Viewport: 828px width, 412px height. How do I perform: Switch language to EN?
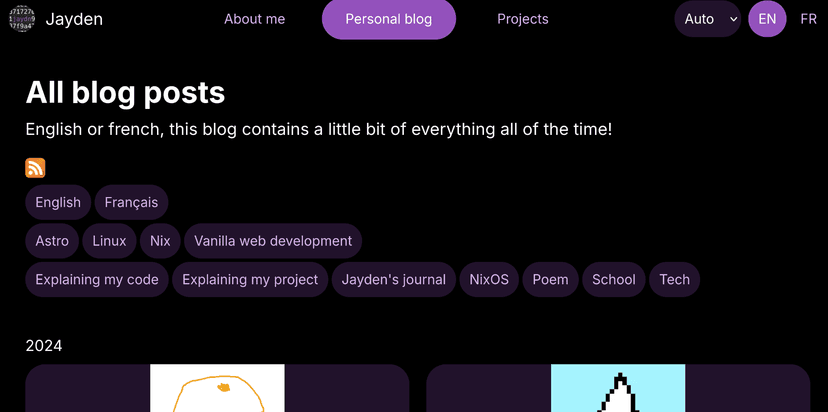767,19
